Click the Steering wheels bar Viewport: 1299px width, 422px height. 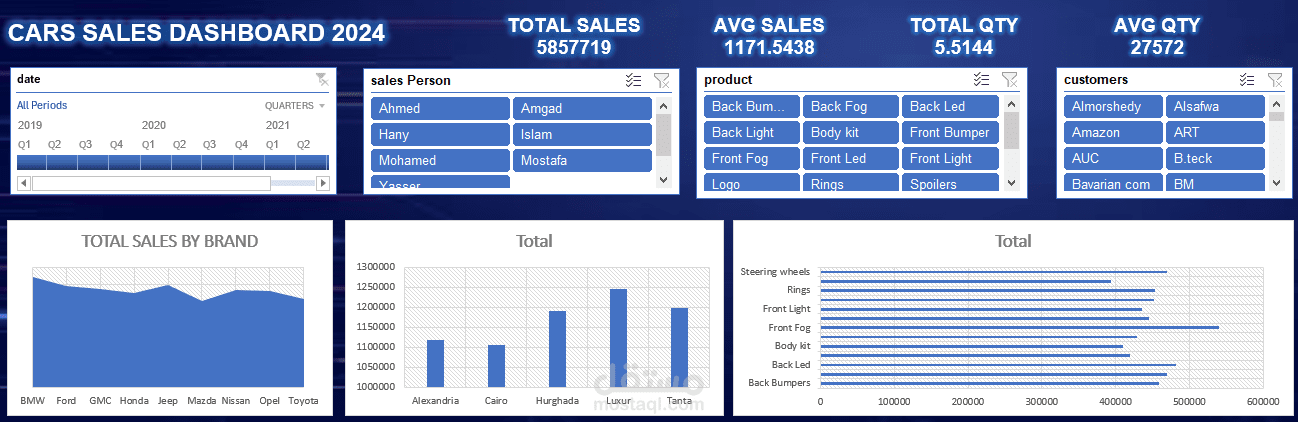(x=994, y=271)
